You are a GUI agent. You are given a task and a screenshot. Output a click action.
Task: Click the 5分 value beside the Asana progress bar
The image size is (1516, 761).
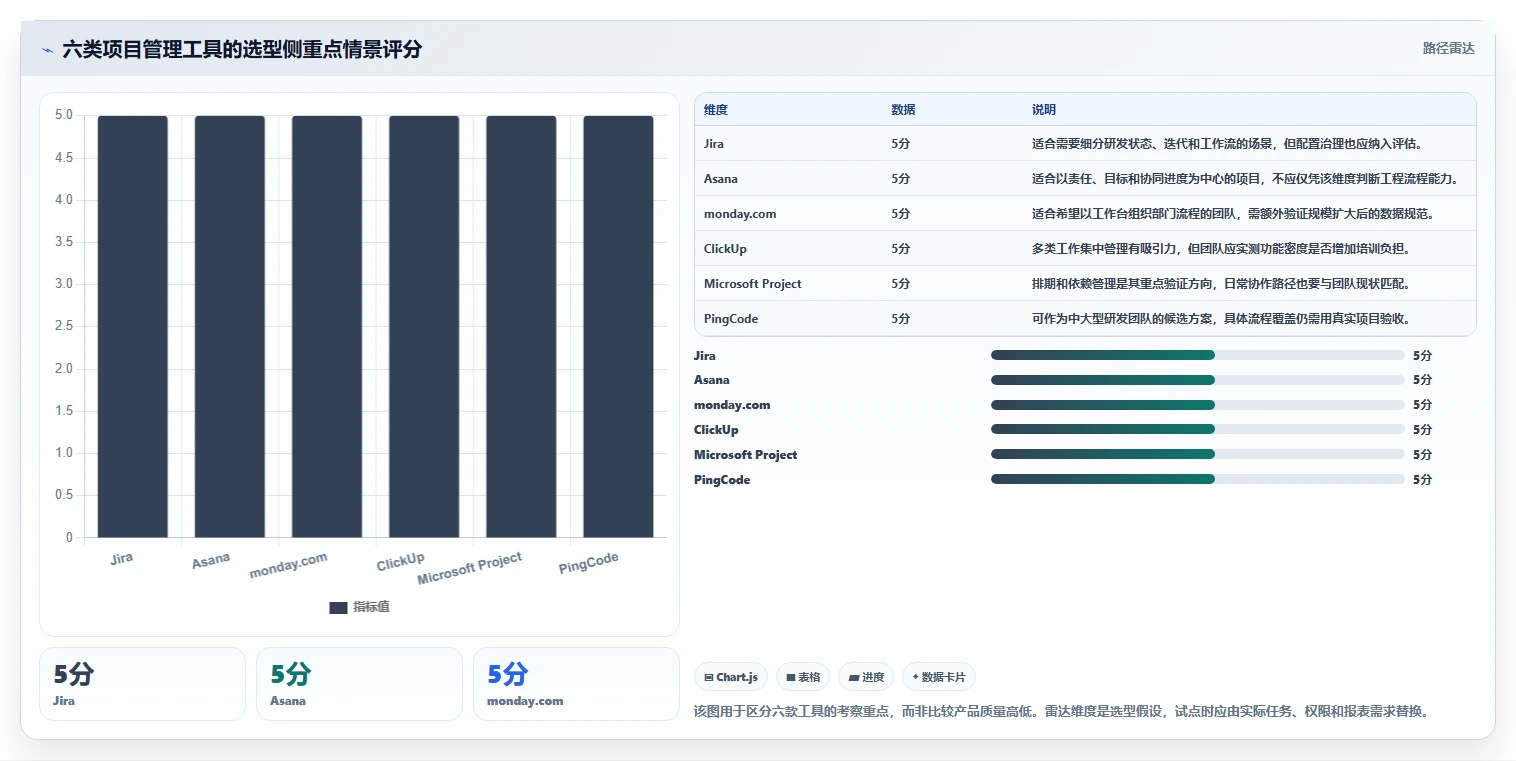1423,380
